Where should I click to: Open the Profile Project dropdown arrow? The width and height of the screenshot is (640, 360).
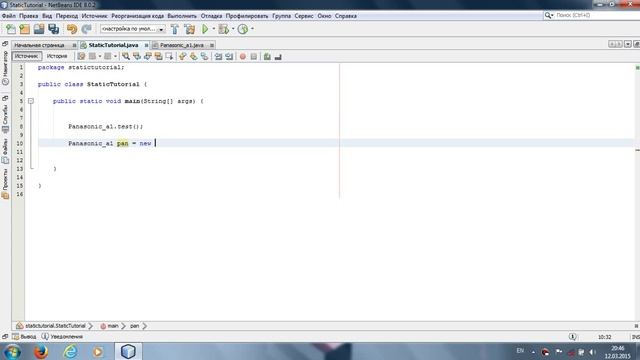pyautogui.click(x=252, y=29)
